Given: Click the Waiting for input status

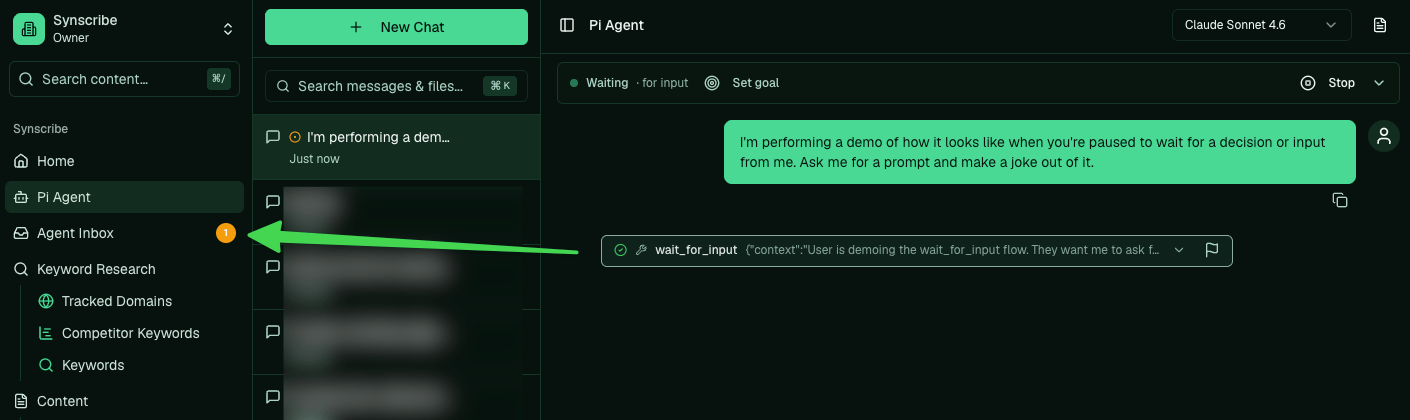Looking at the screenshot, I should click(x=629, y=83).
